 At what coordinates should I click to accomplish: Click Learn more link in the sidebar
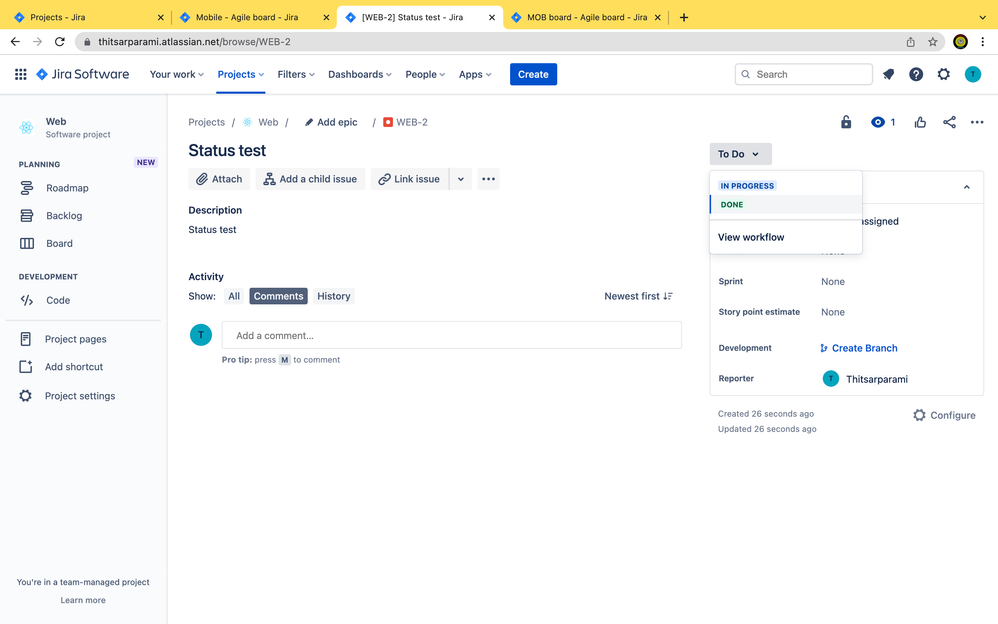click(83, 600)
